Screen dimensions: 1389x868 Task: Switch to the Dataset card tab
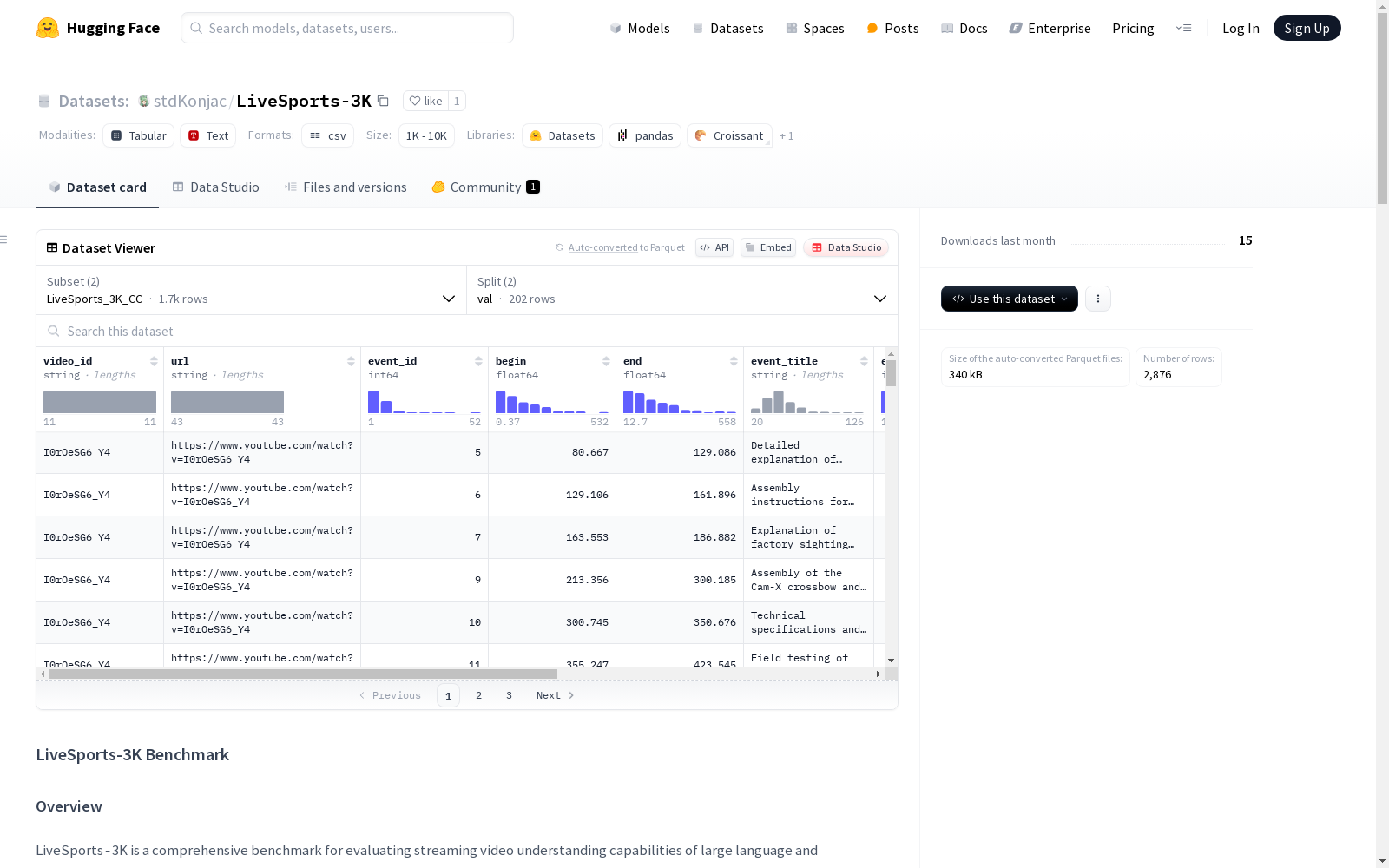(97, 187)
